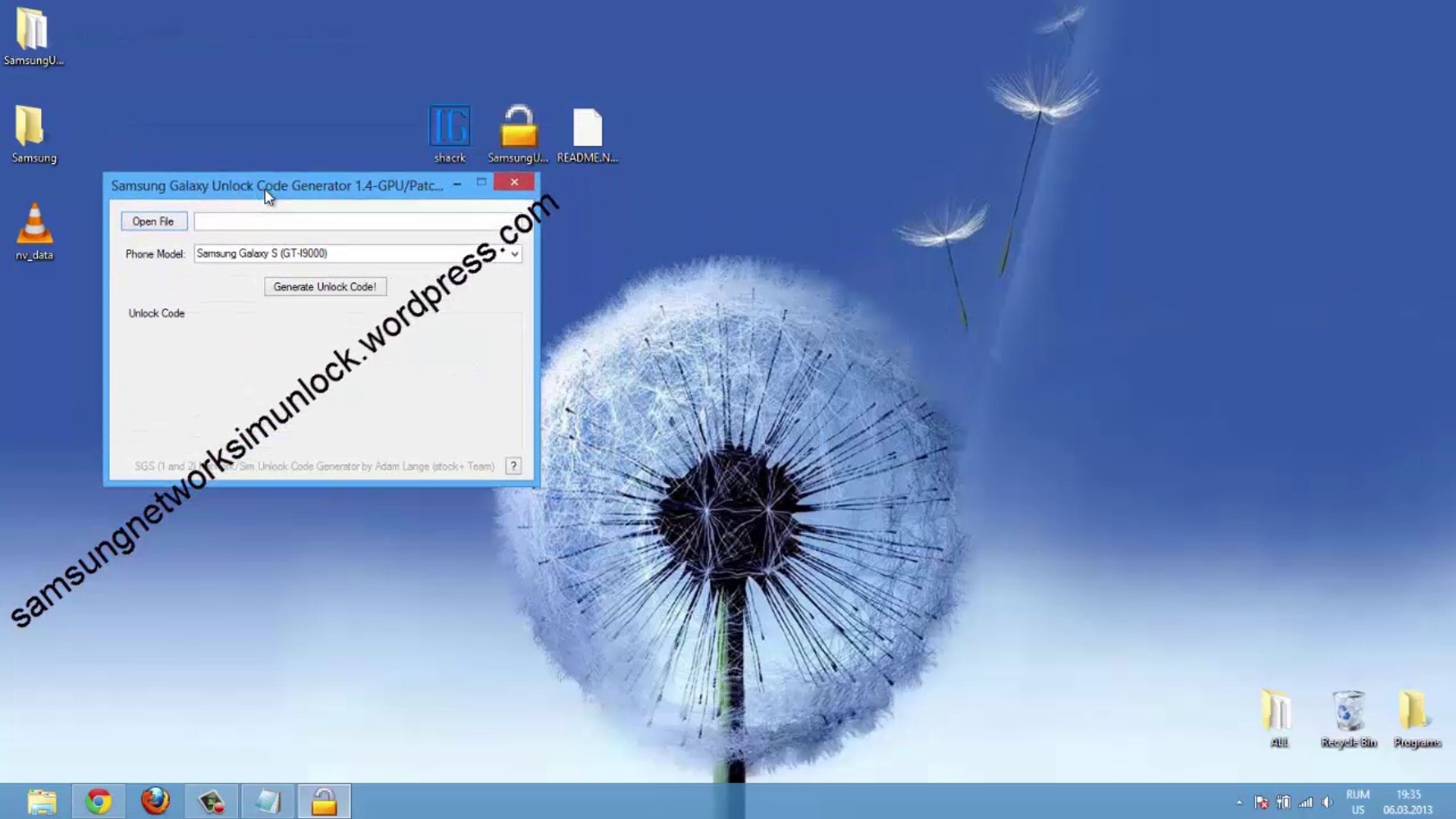The image size is (1456, 819).
Task: Select the SamsungU... zipped folder top-left
Action: point(33,30)
